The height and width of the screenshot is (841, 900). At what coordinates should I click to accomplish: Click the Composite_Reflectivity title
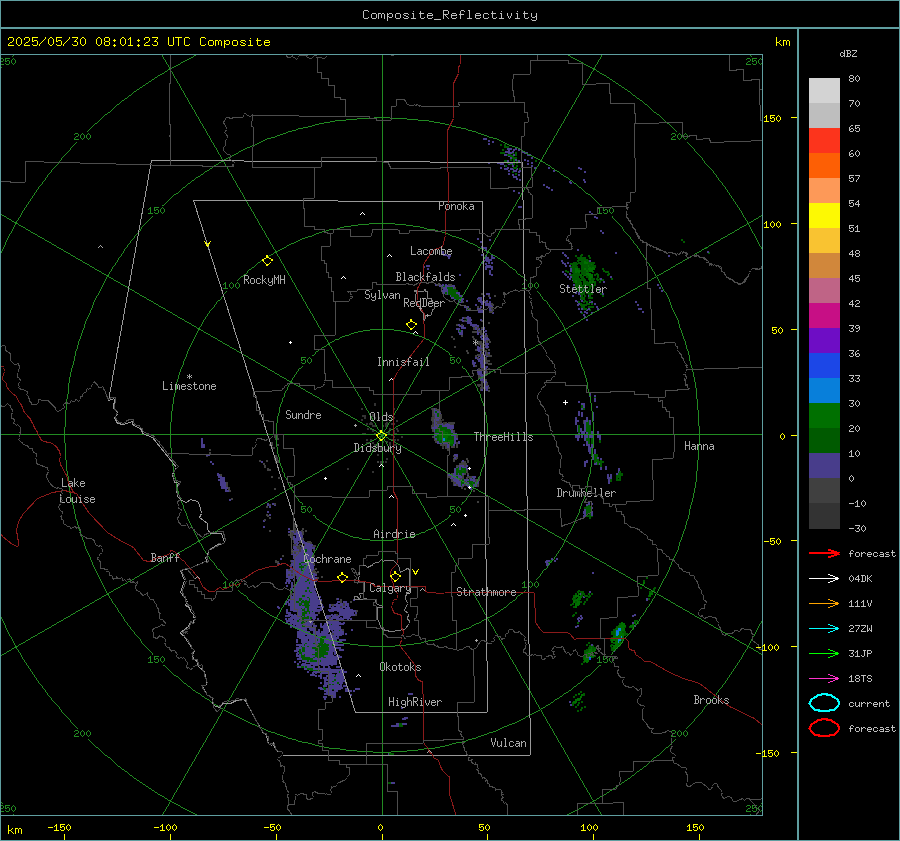pyautogui.click(x=450, y=15)
